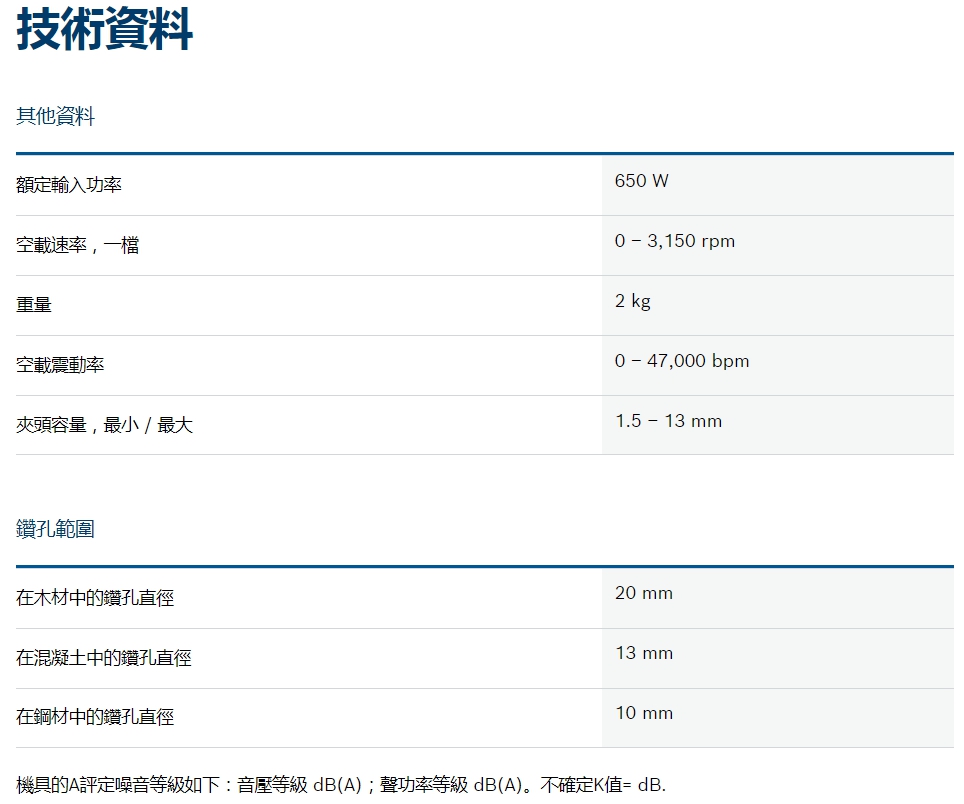Image resolution: width=964 pixels, height=804 pixels.
Task: Click the 空載震動率 row label
Action: click(x=60, y=365)
